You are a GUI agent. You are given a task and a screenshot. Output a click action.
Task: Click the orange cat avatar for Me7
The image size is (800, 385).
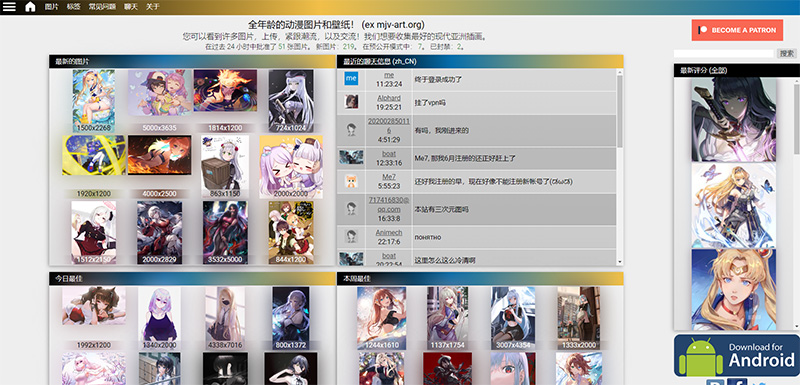(351, 181)
